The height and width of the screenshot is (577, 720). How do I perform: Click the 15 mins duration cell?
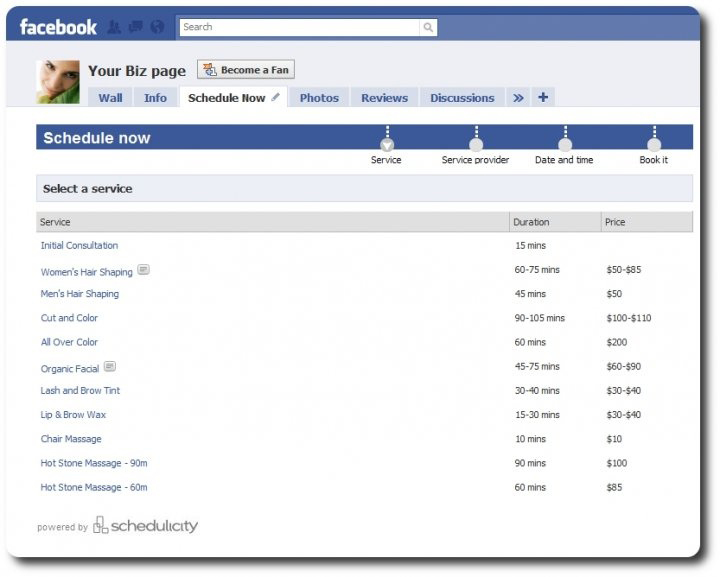tap(530, 246)
